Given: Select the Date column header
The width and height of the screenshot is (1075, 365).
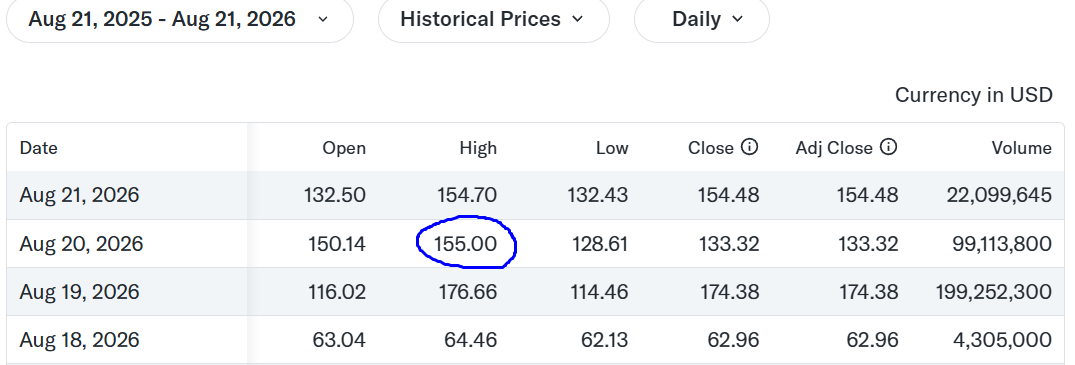Looking at the screenshot, I should pos(38,148).
